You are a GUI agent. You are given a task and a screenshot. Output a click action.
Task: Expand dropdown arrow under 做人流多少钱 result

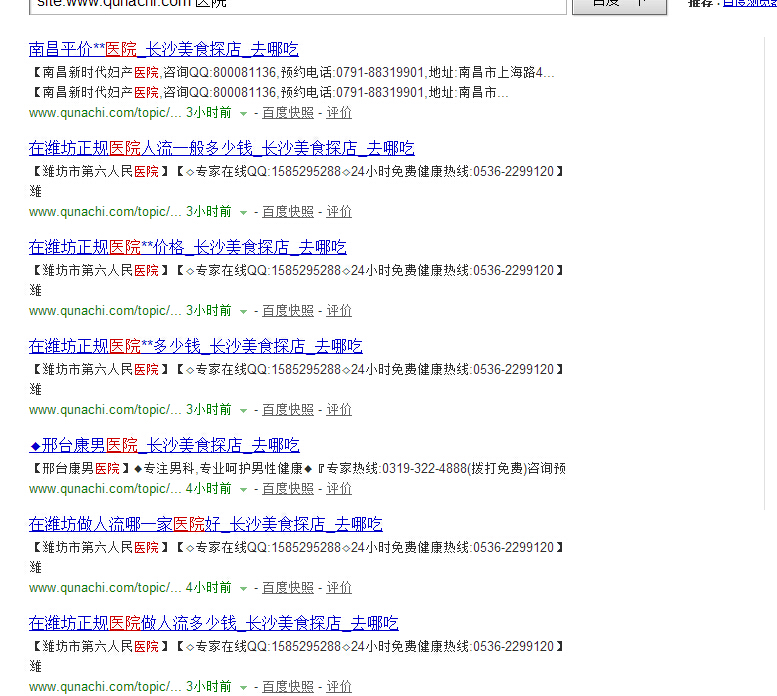click(x=243, y=688)
